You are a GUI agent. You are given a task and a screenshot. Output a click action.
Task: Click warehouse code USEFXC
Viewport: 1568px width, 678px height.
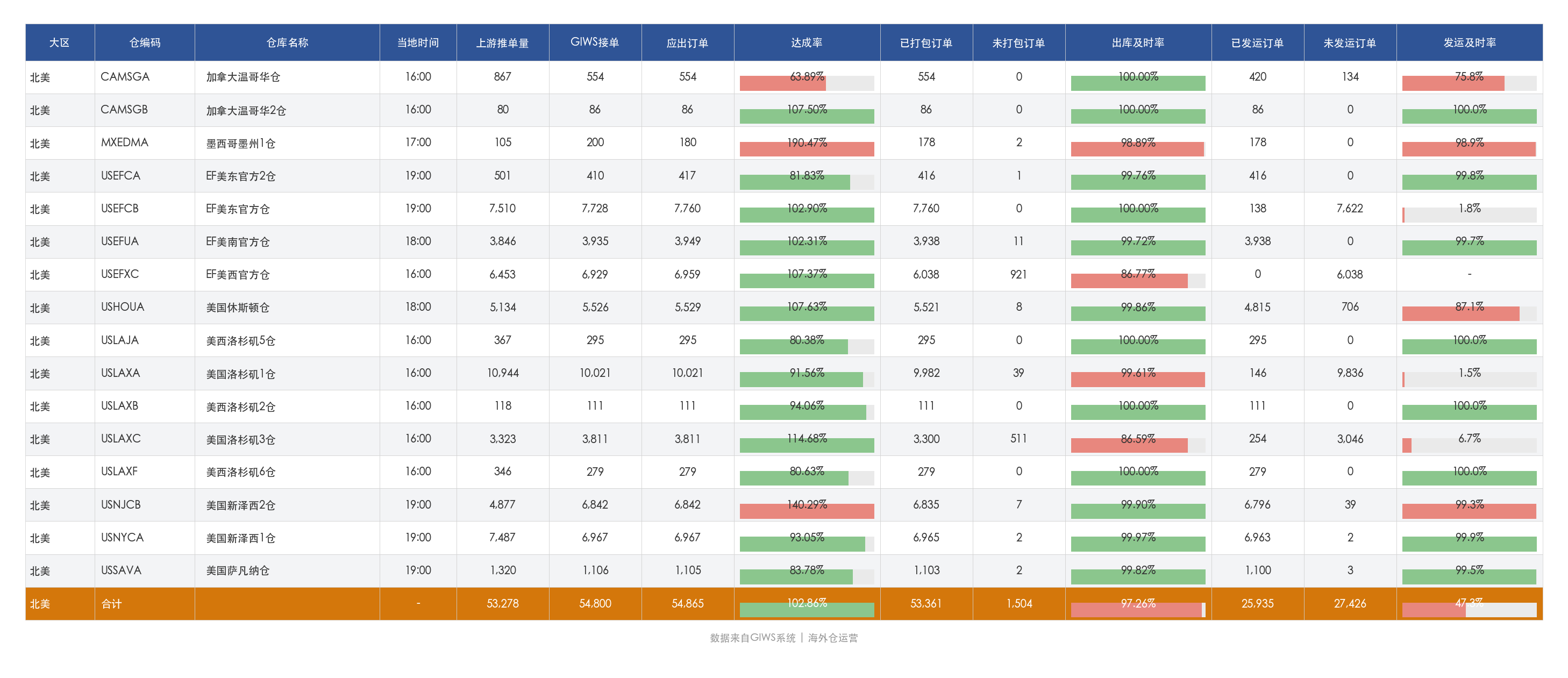click(120, 274)
